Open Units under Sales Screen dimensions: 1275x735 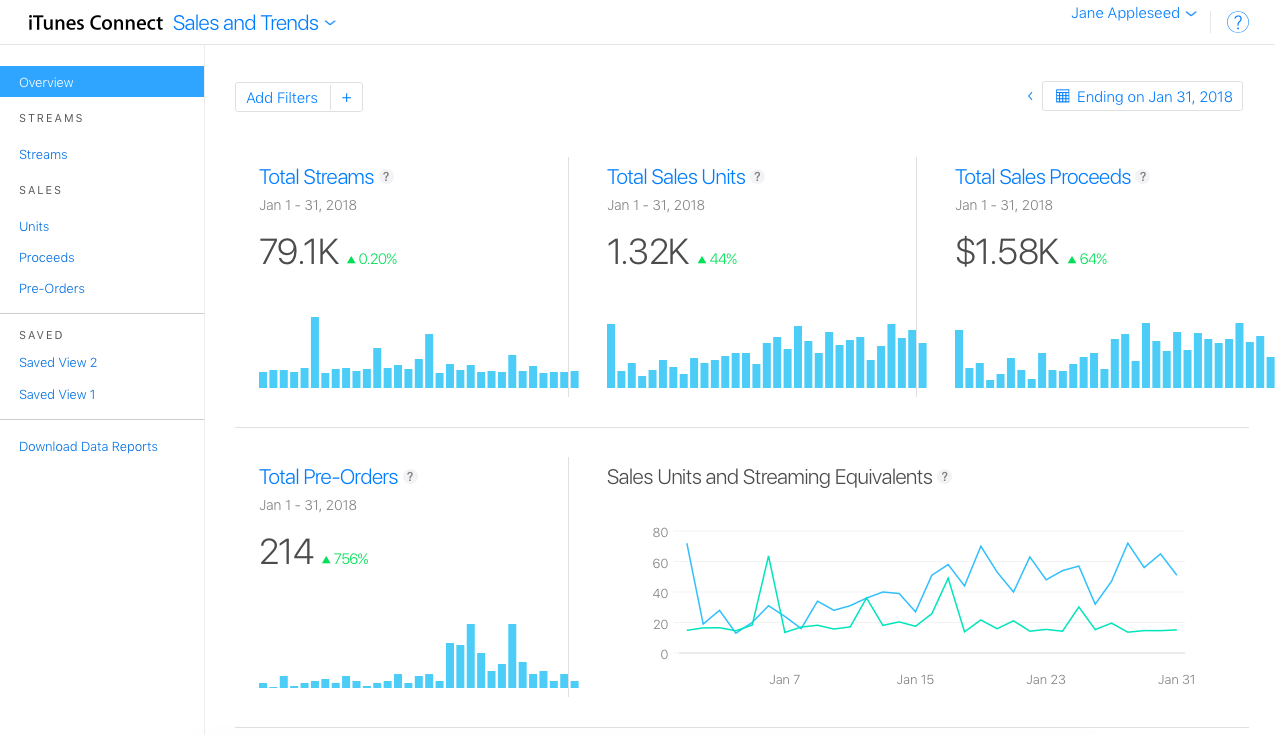34,226
